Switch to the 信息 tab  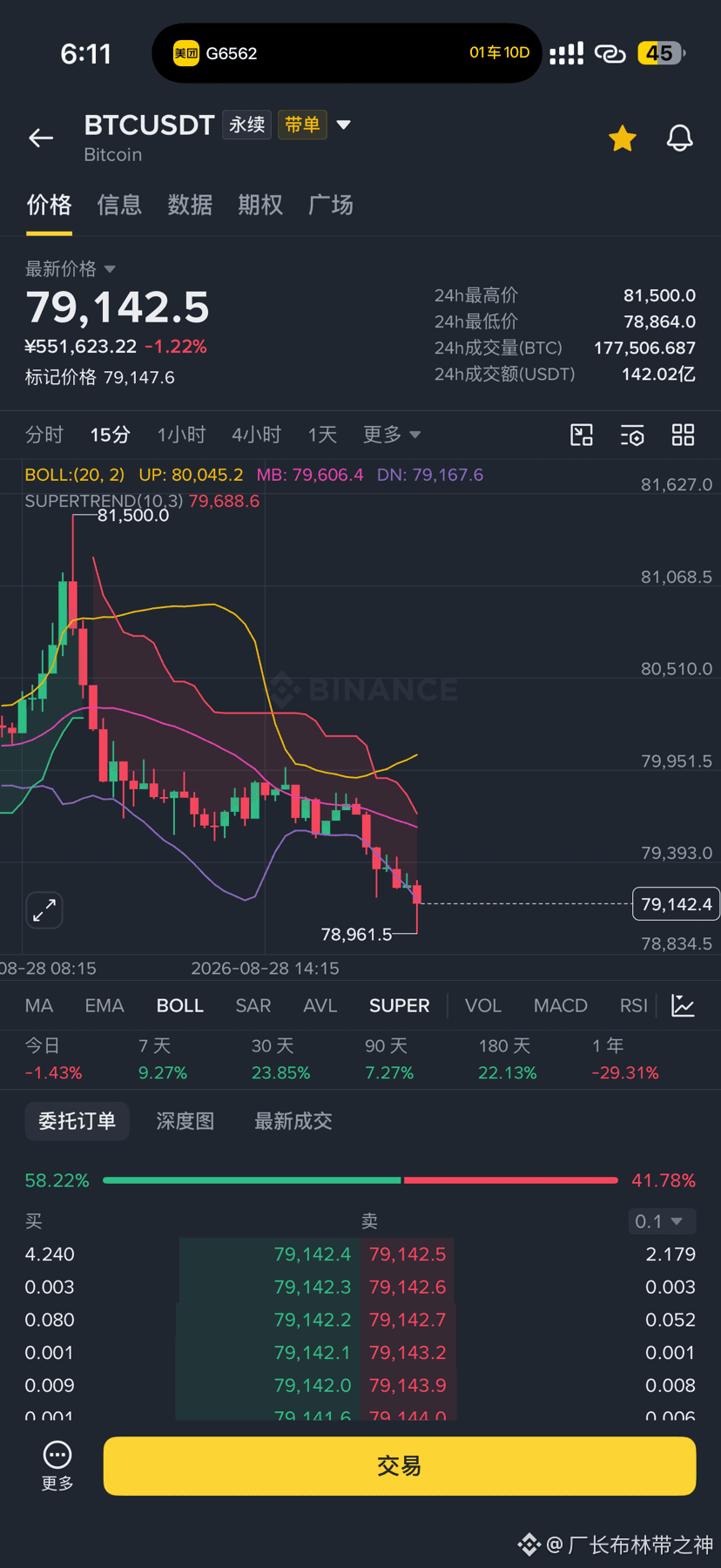(x=119, y=205)
